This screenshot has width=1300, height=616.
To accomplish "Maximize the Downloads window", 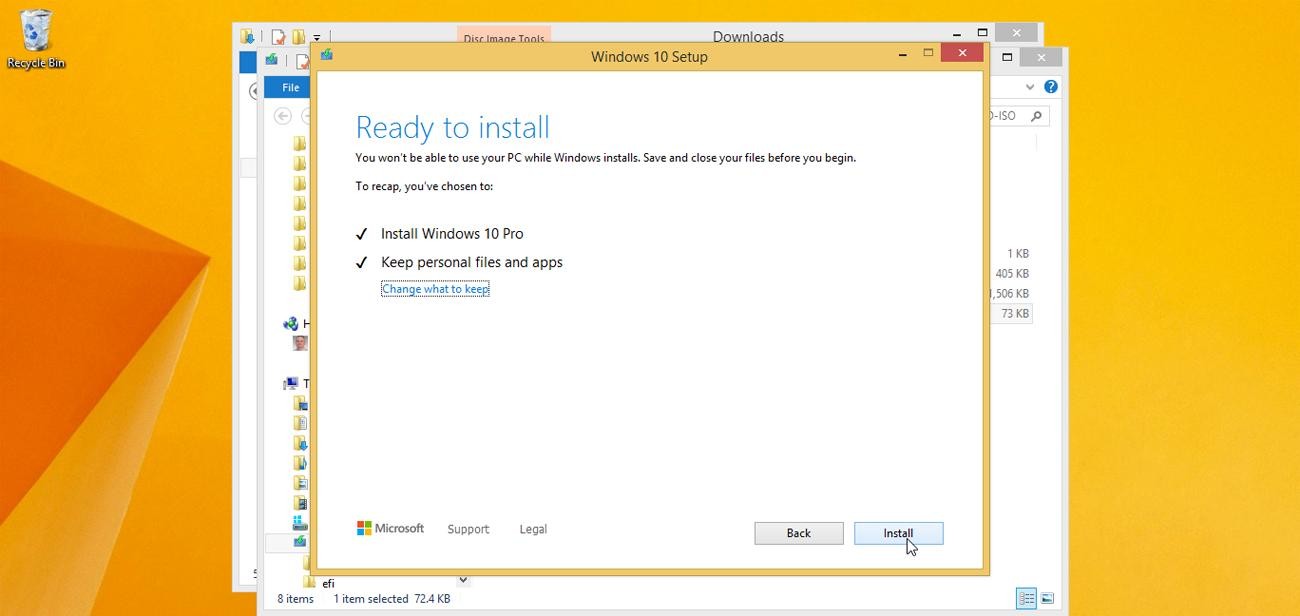I will point(982,33).
